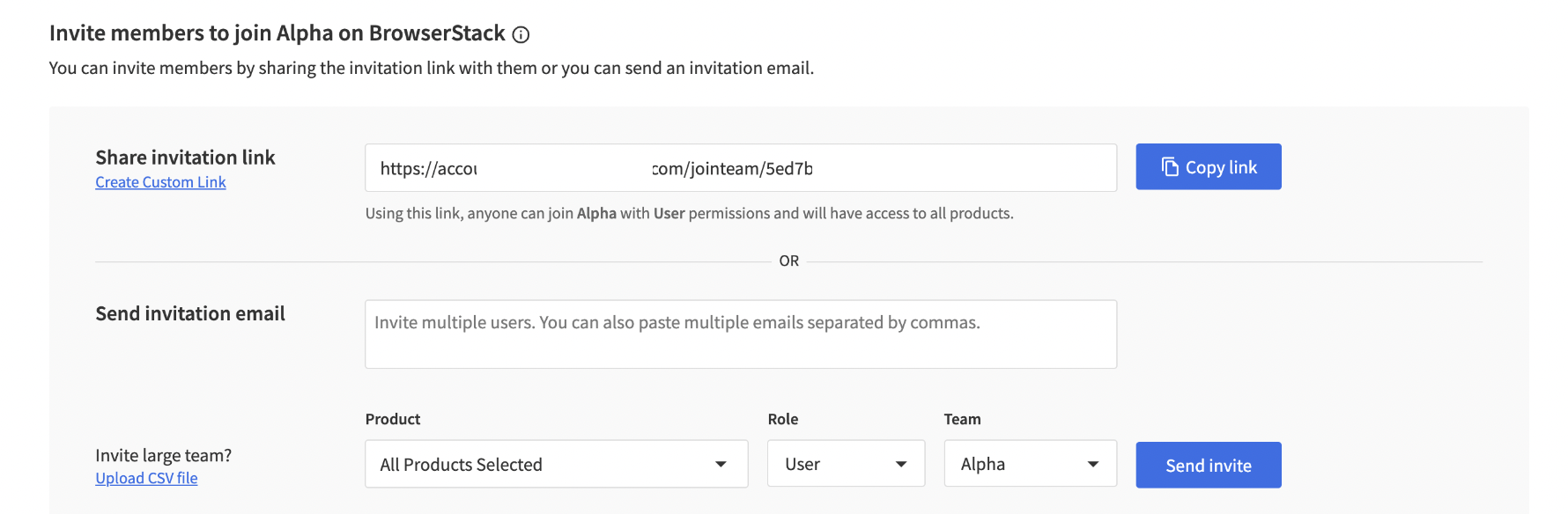Click the Product field label
The width and height of the screenshot is (1568, 514).
[393, 419]
